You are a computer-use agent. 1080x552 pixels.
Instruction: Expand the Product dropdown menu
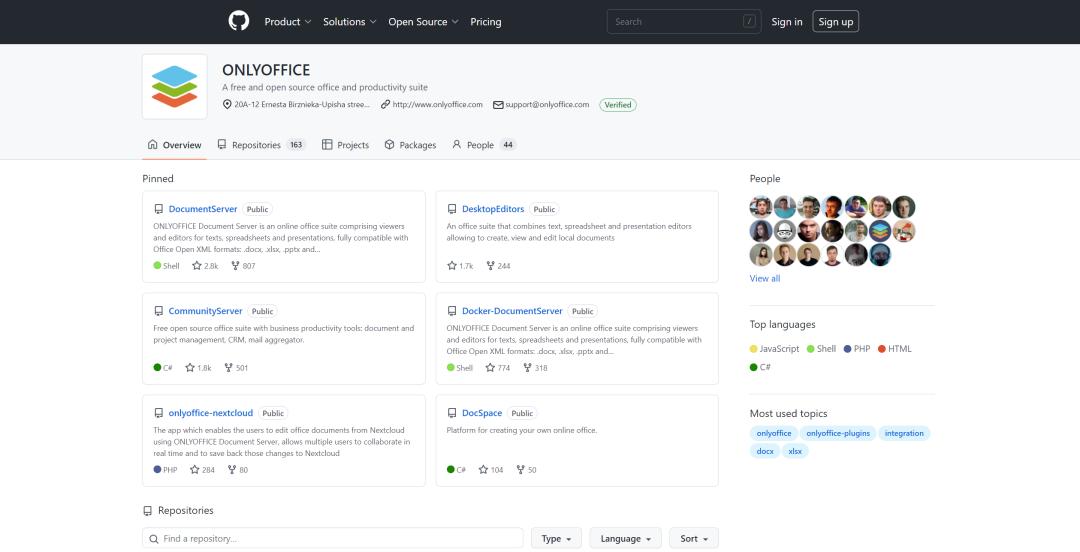click(x=287, y=22)
